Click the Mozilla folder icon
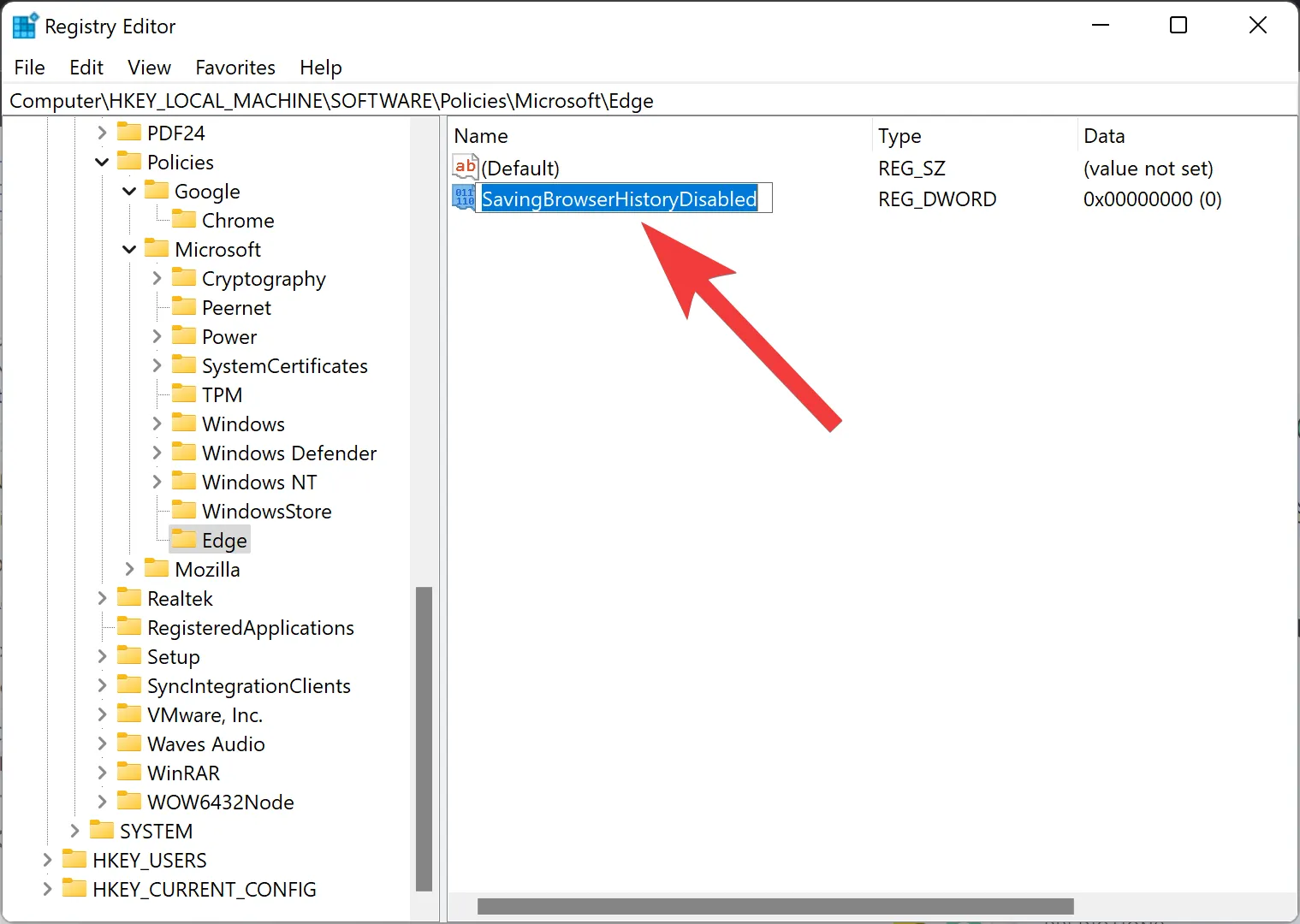The width and height of the screenshot is (1300, 924). coord(157,568)
